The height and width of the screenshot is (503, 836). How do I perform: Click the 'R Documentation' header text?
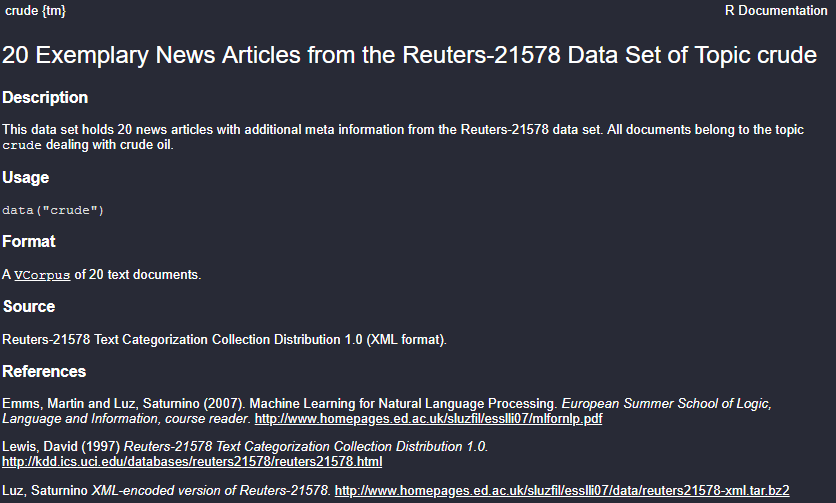pyautogui.click(x=776, y=11)
